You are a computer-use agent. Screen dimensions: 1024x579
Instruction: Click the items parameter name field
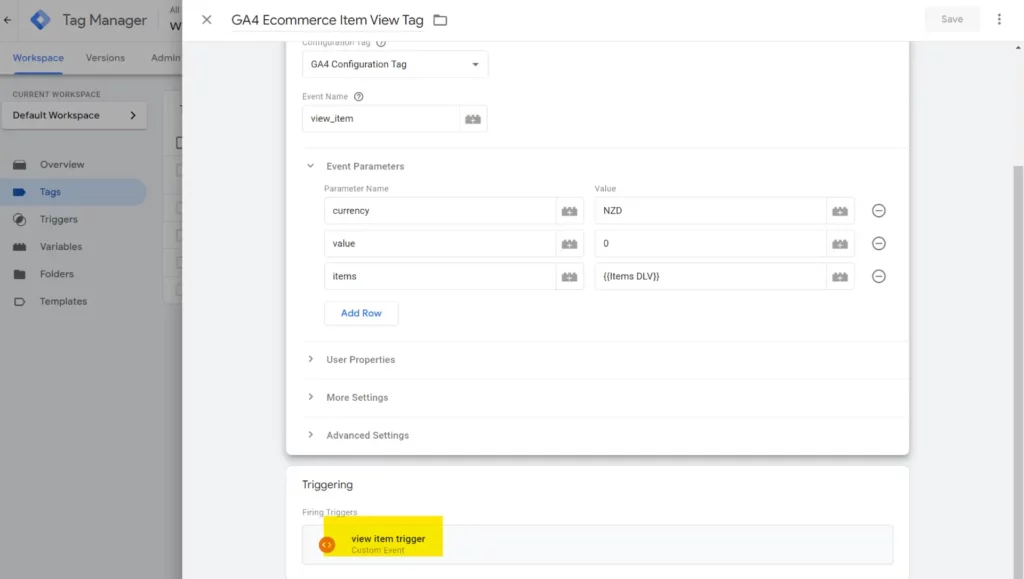coord(440,276)
